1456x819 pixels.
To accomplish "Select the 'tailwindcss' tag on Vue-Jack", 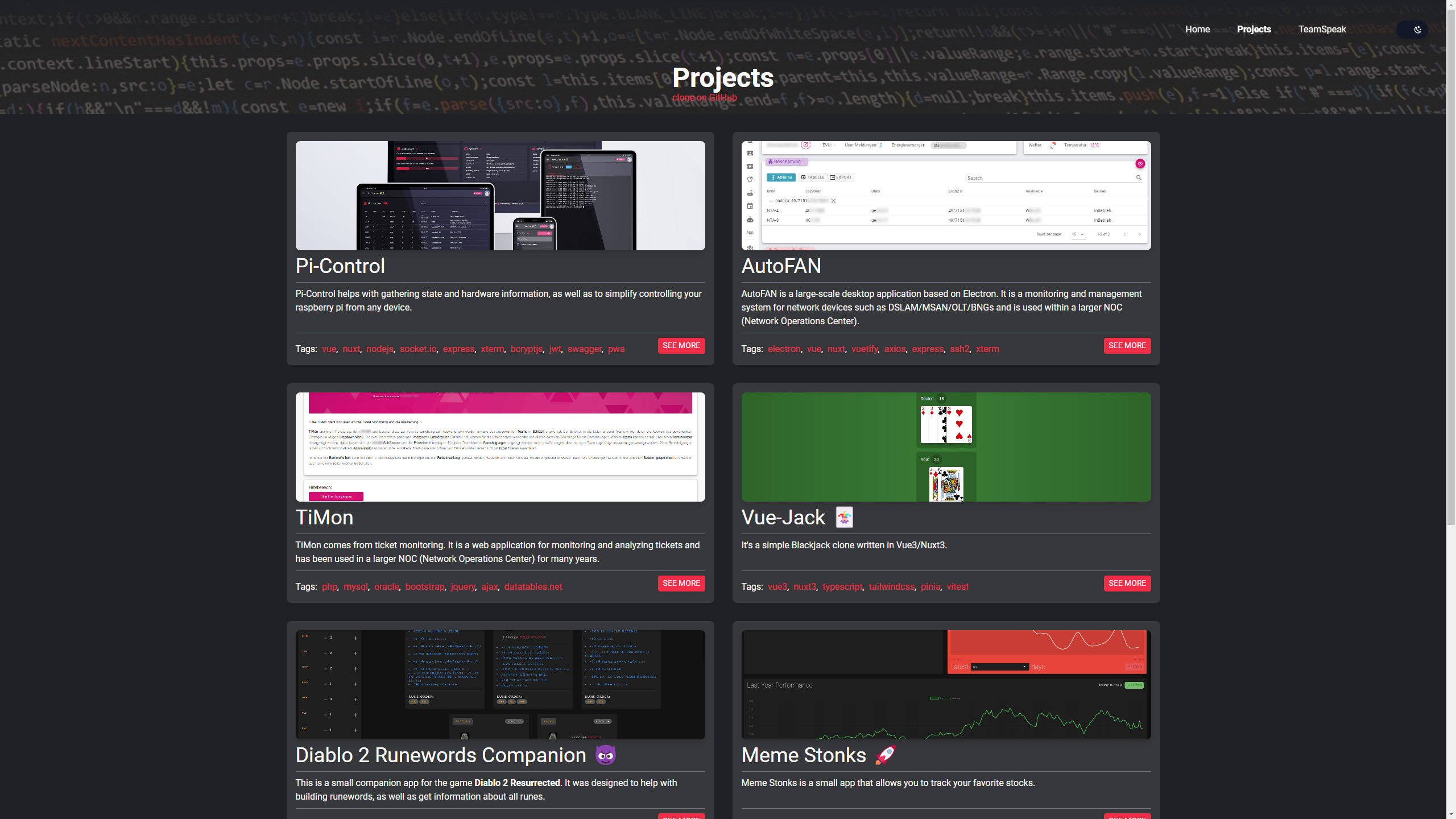I will click(x=891, y=587).
